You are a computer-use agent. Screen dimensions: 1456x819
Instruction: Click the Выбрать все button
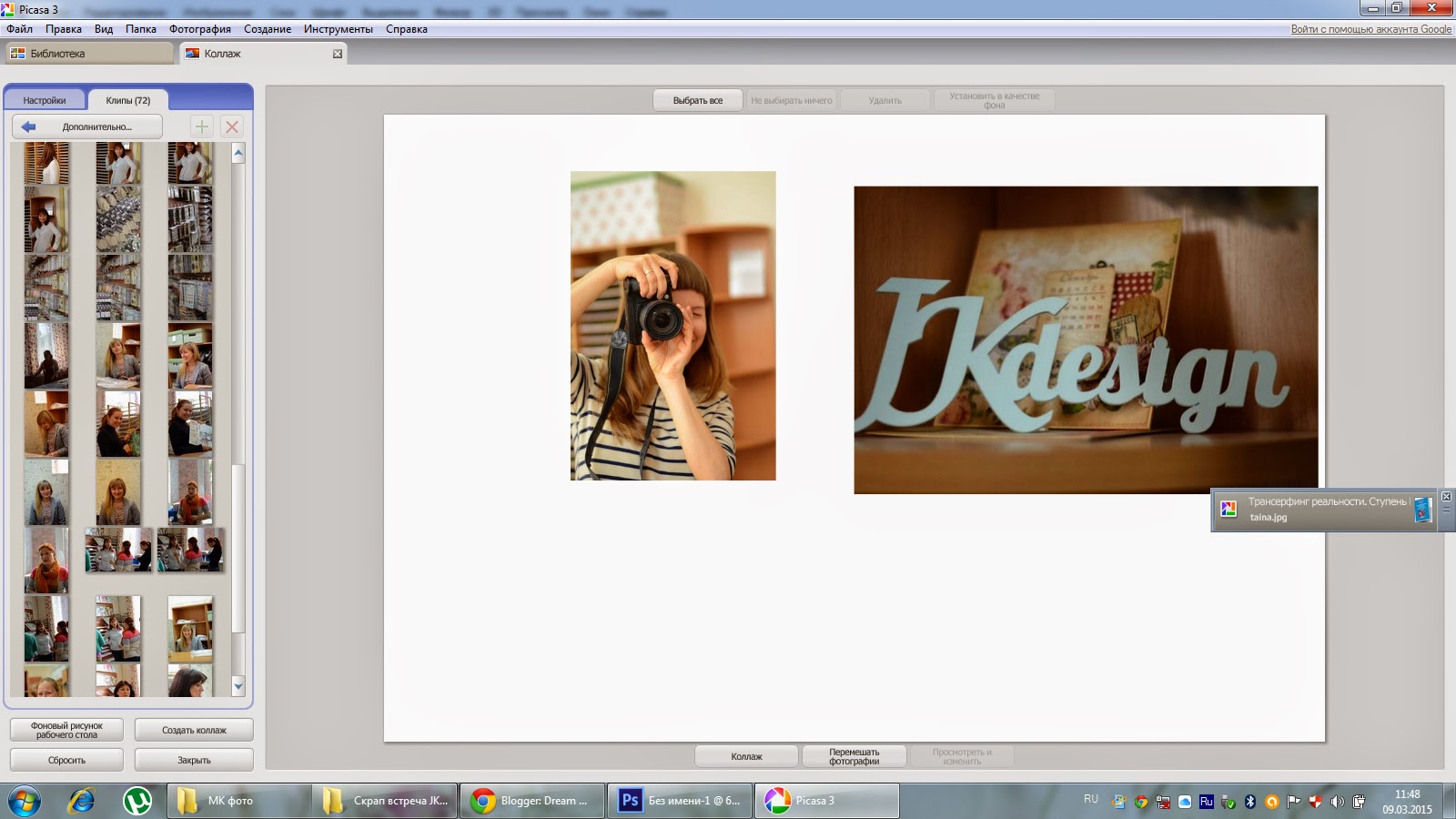[x=698, y=100]
